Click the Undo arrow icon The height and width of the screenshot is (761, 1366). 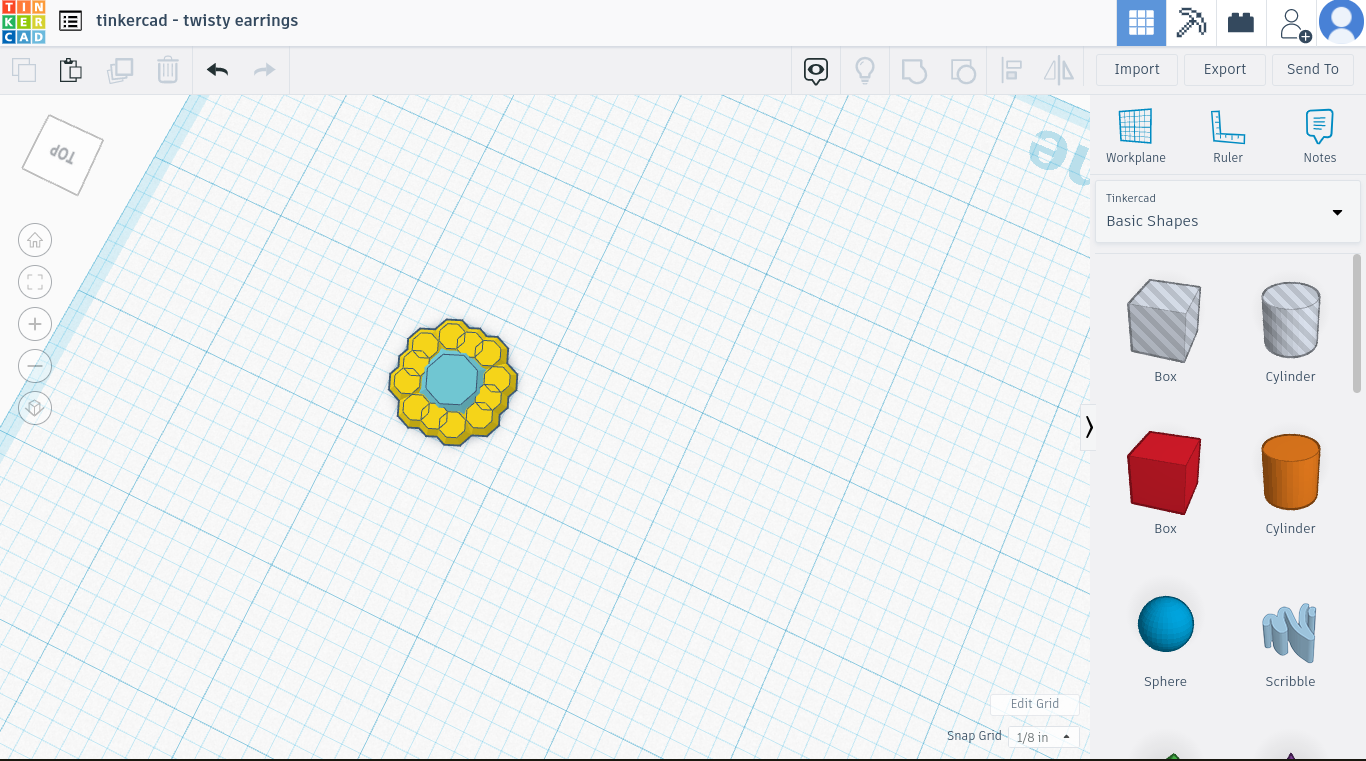coord(216,70)
